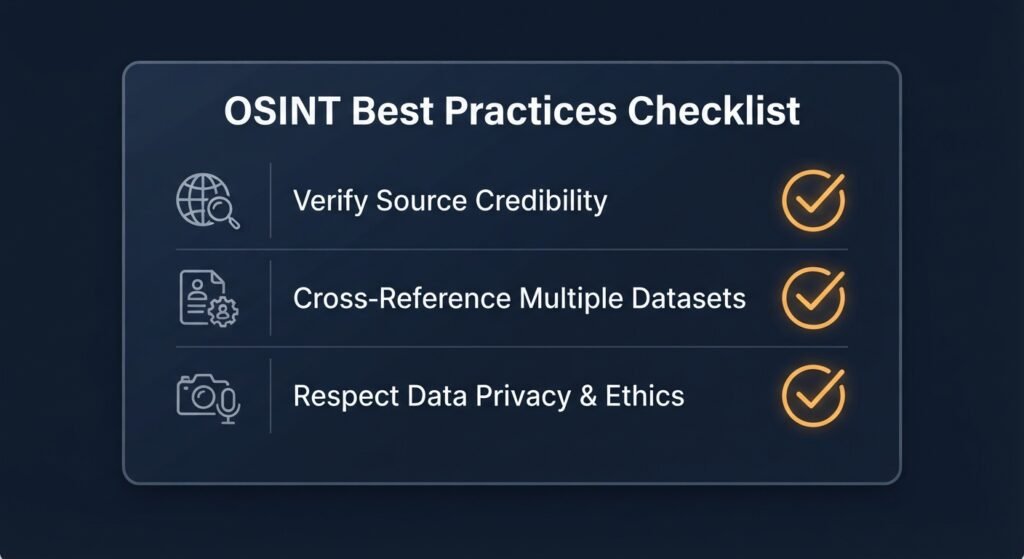
Task: Click the gear on the document icon
Action: pyautogui.click(x=223, y=311)
